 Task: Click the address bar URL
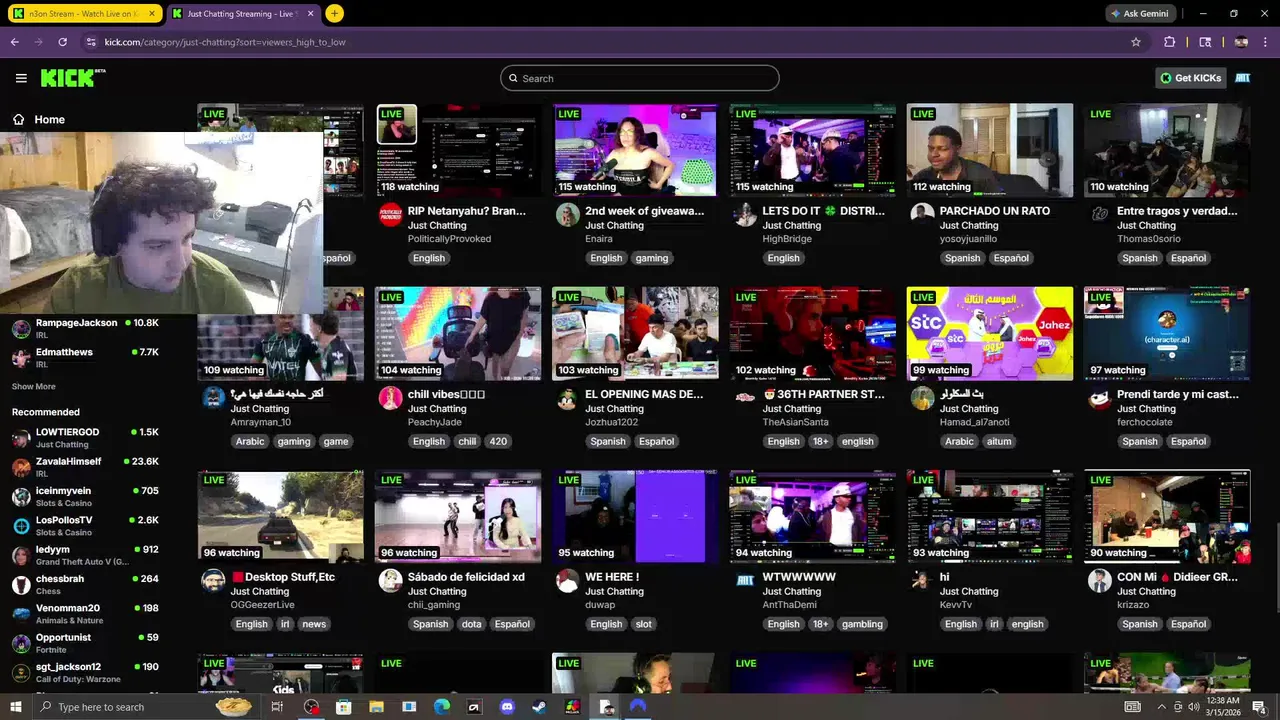(225, 42)
